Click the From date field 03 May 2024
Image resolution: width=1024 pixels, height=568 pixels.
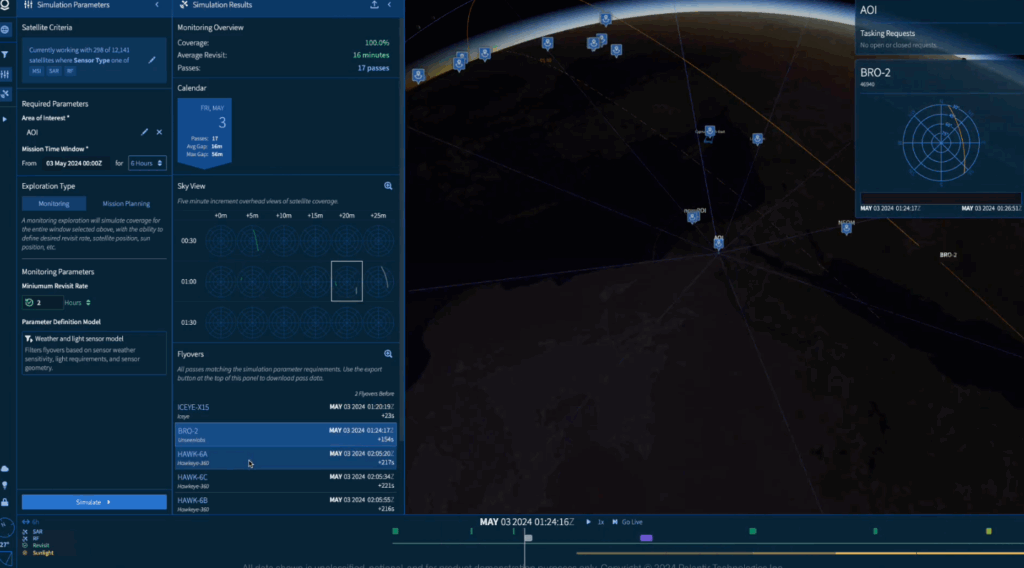[x=74, y=163]
